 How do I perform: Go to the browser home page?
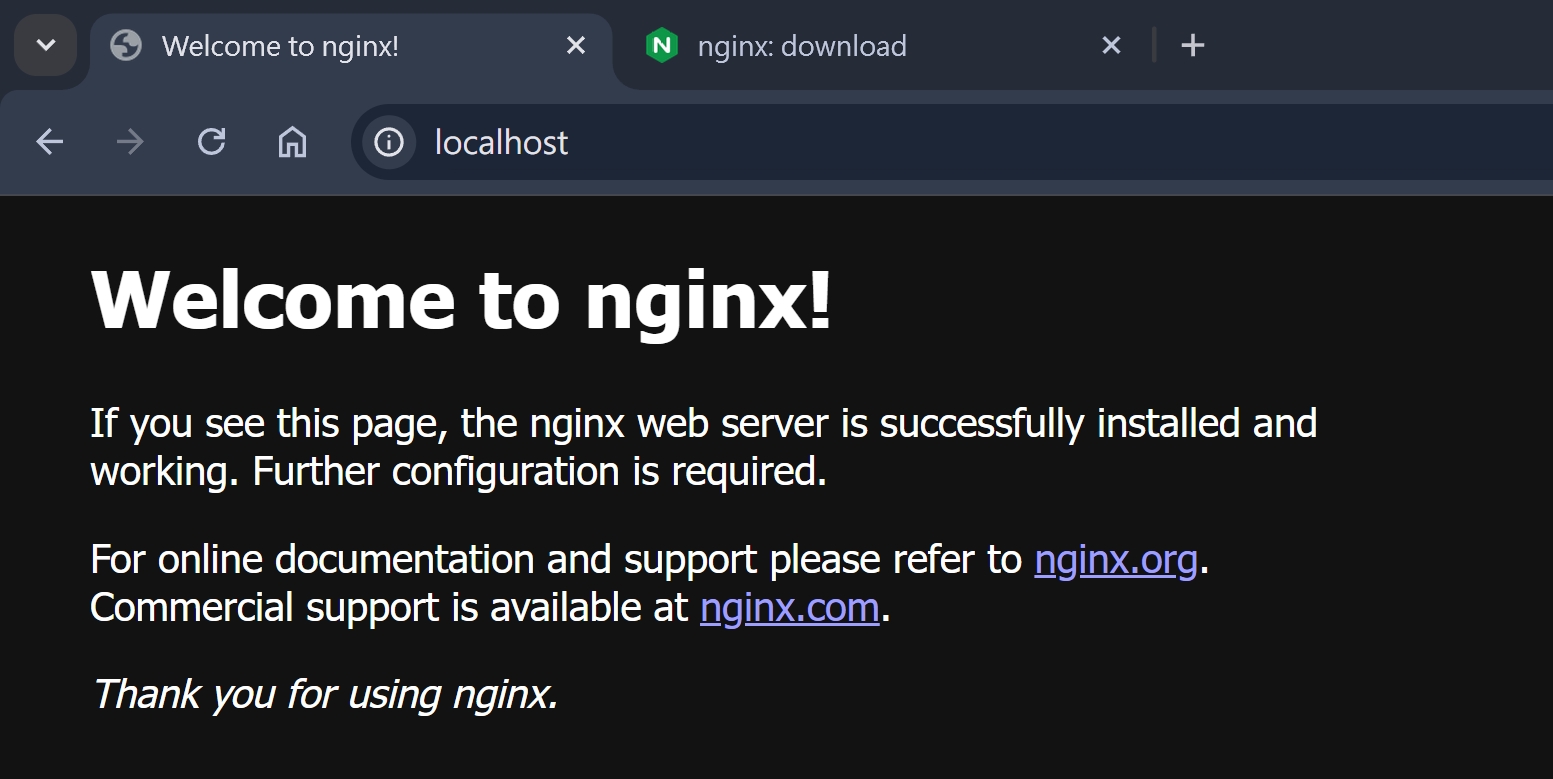click(x=292, y=142)
